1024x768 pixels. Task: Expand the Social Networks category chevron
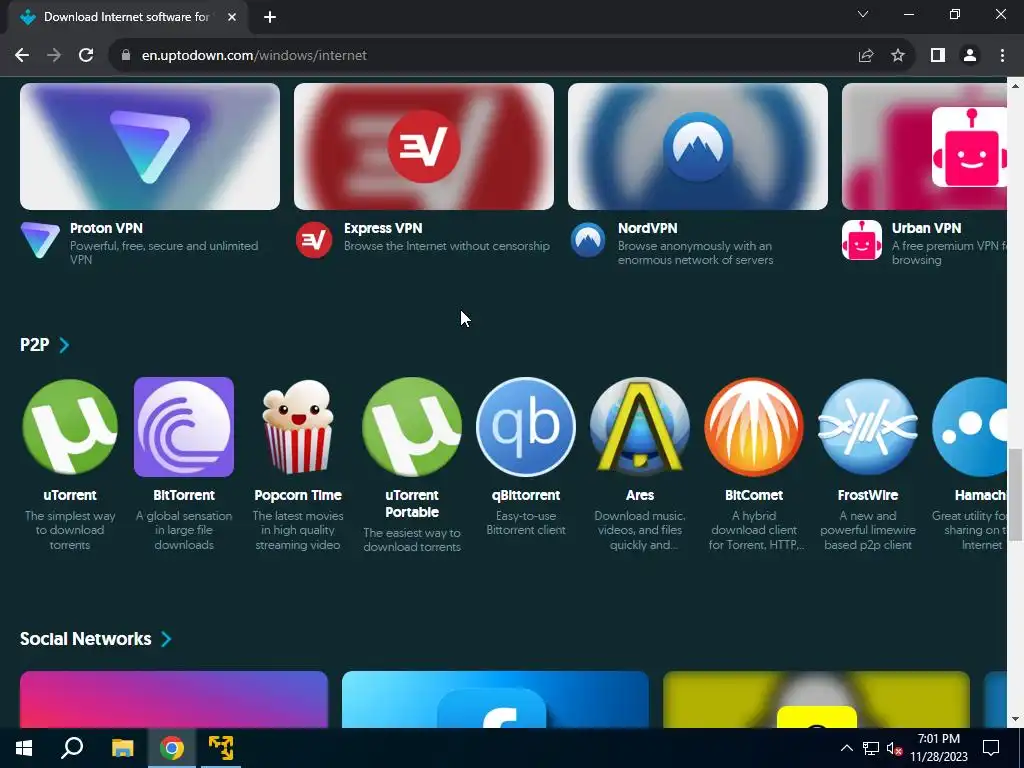tap(166, 639)
